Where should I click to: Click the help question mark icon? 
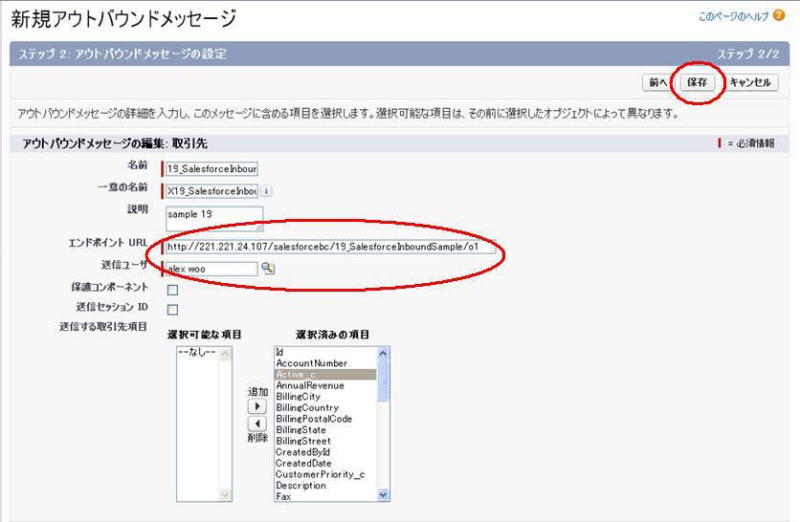(x=779, y=16)
